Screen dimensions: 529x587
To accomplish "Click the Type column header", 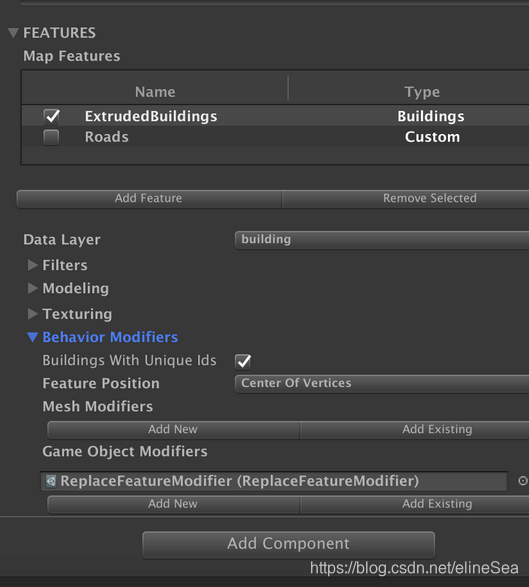I will [x=422, y=92].
